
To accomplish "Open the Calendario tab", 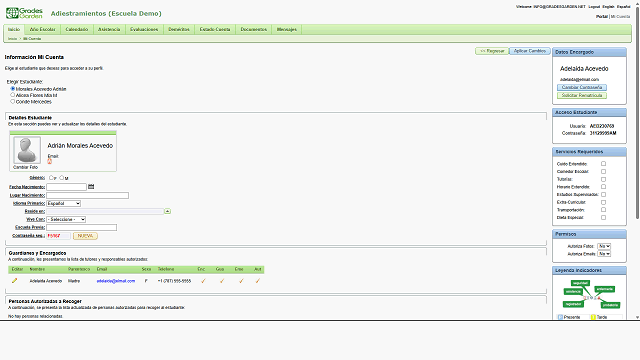I will [x=77, y=29].
